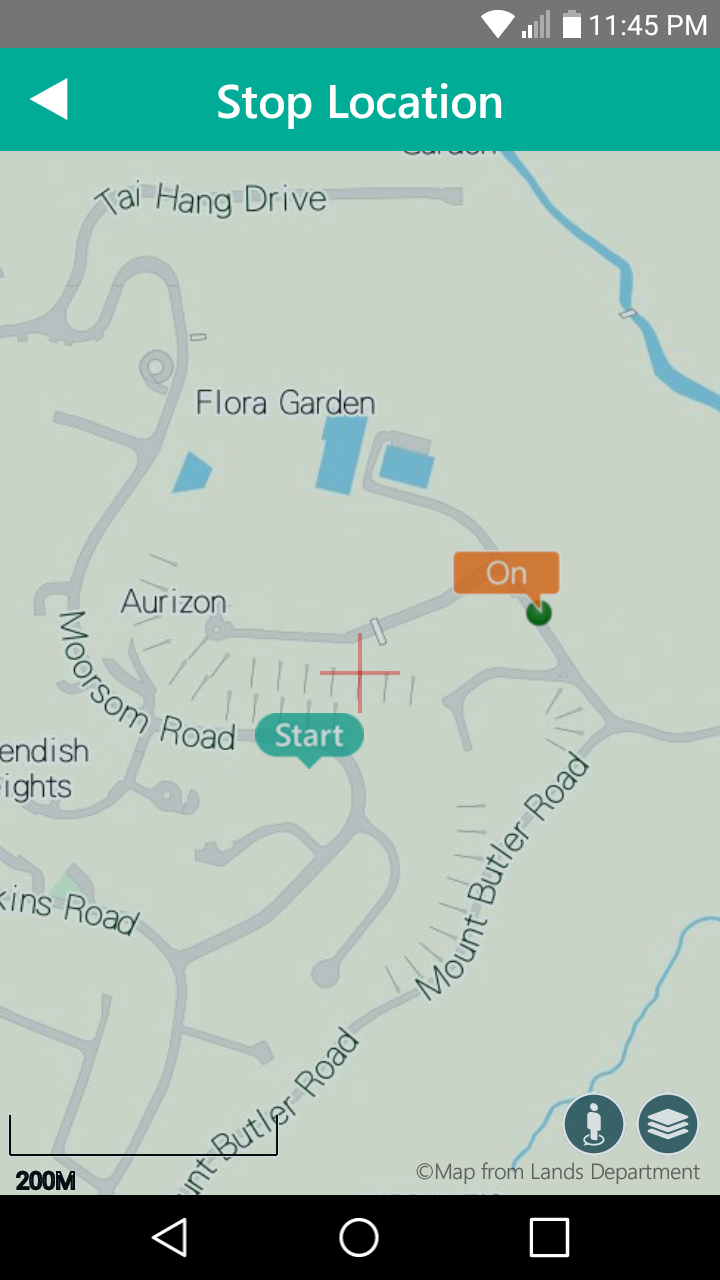
Task: Tap the orange On marker
Action: (506, 575)
